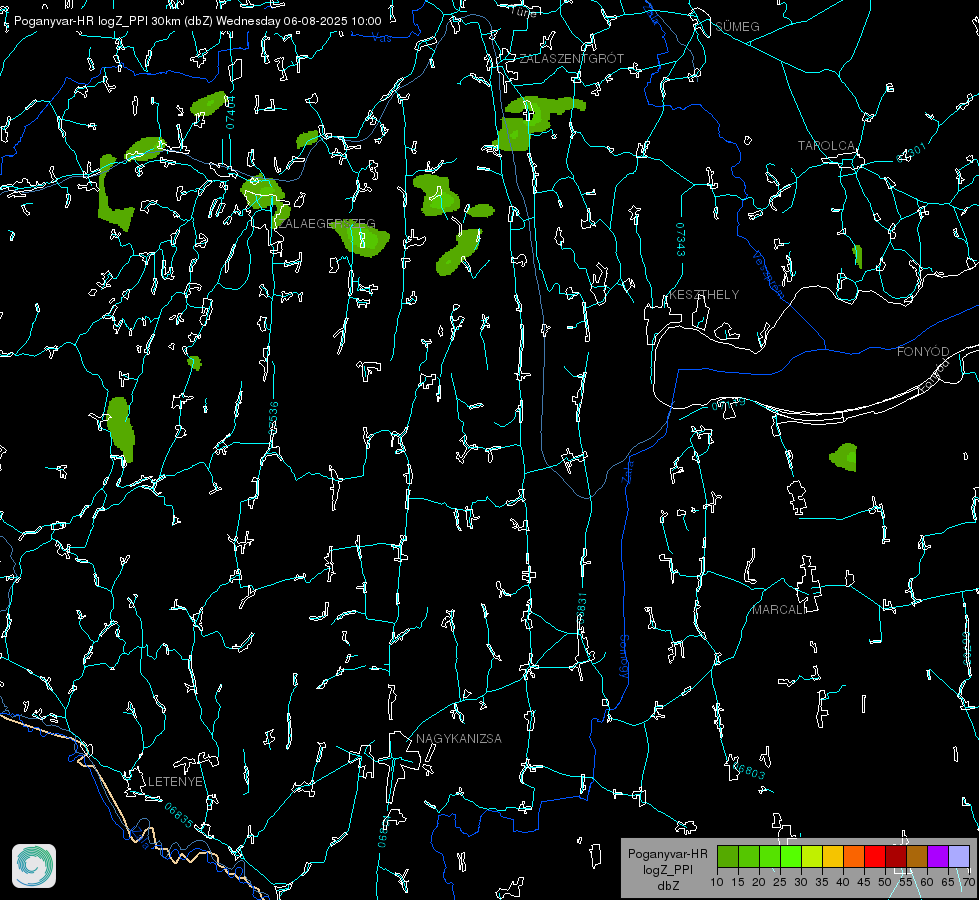Select the 20–25 dBZ legend swatch
The width and height of the screenshot is (979, 900).
[x=770, y=856]
